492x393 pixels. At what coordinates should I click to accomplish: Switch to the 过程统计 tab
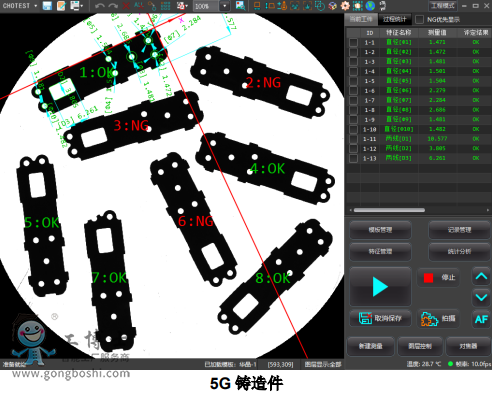[x=395, y=19]
